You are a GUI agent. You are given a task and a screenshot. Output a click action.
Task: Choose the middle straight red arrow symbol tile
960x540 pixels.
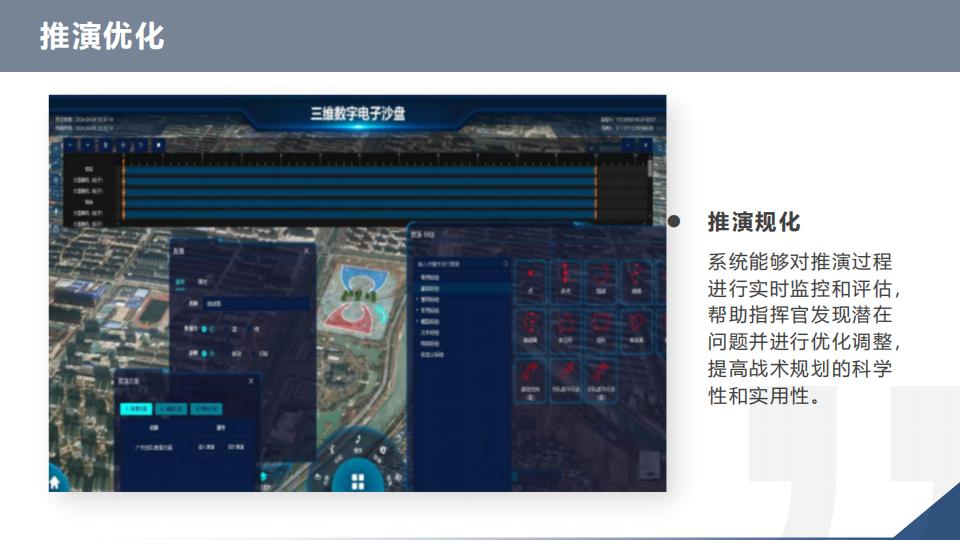tap(566, 381)
